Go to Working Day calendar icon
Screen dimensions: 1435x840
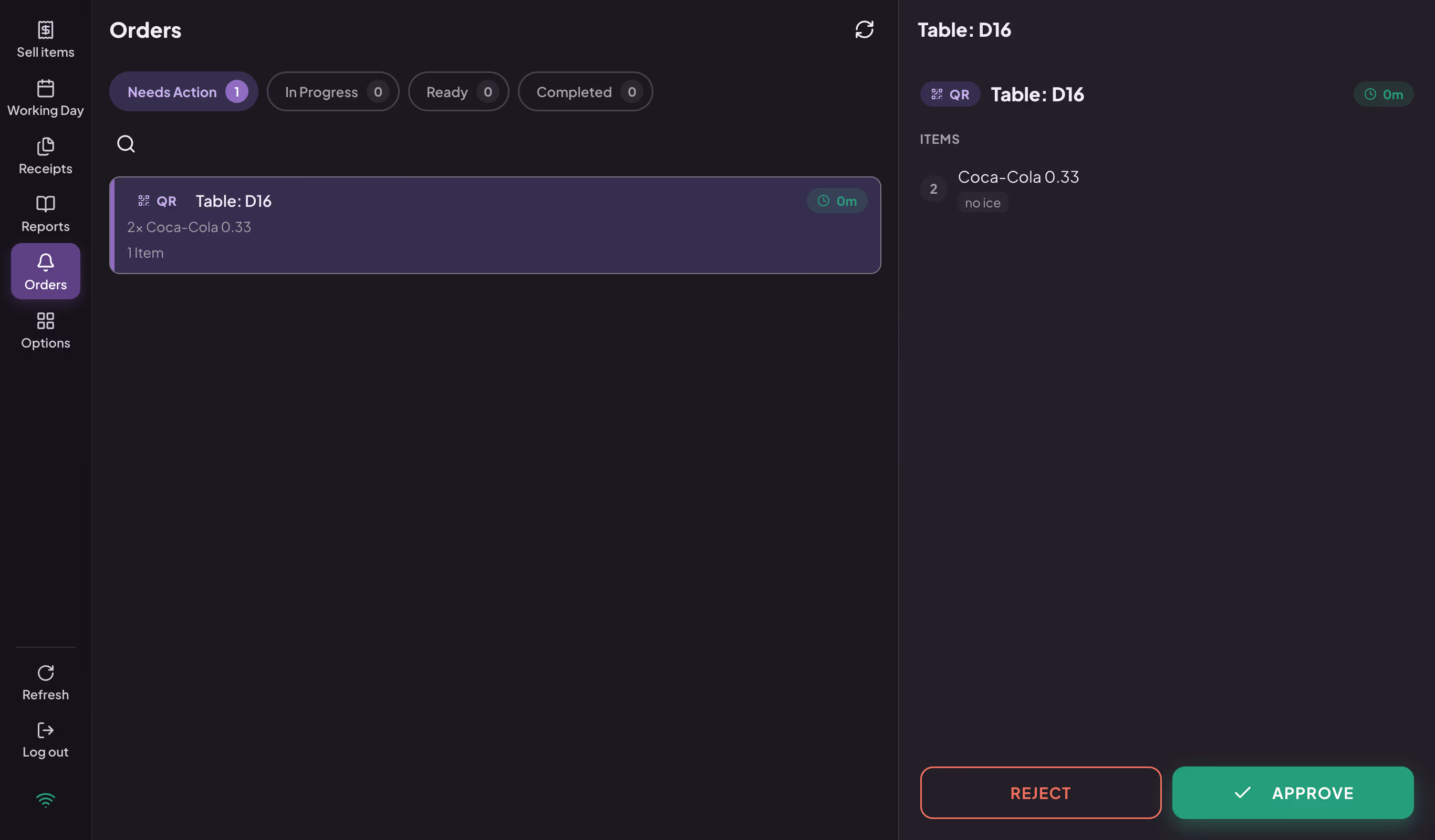pos(46,88)
